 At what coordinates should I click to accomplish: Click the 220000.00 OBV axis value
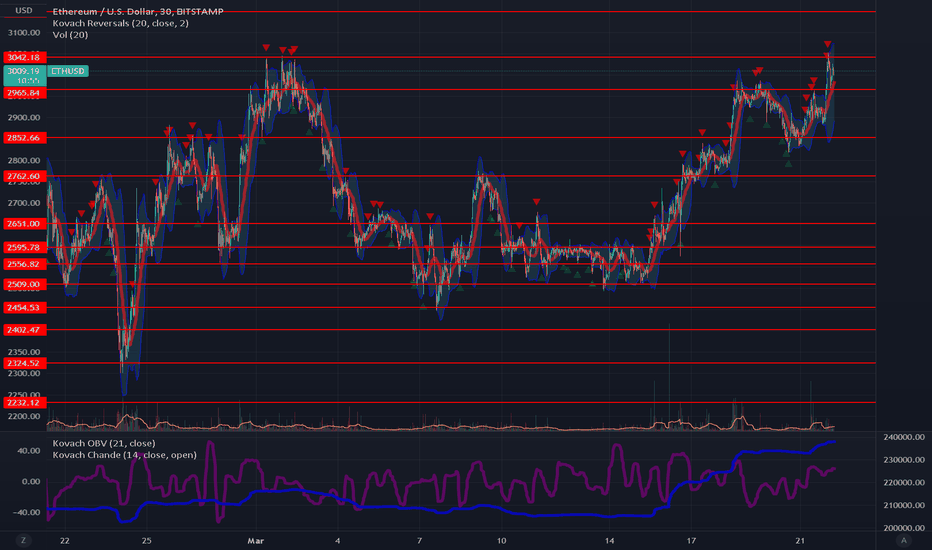[x=904, y=482]
